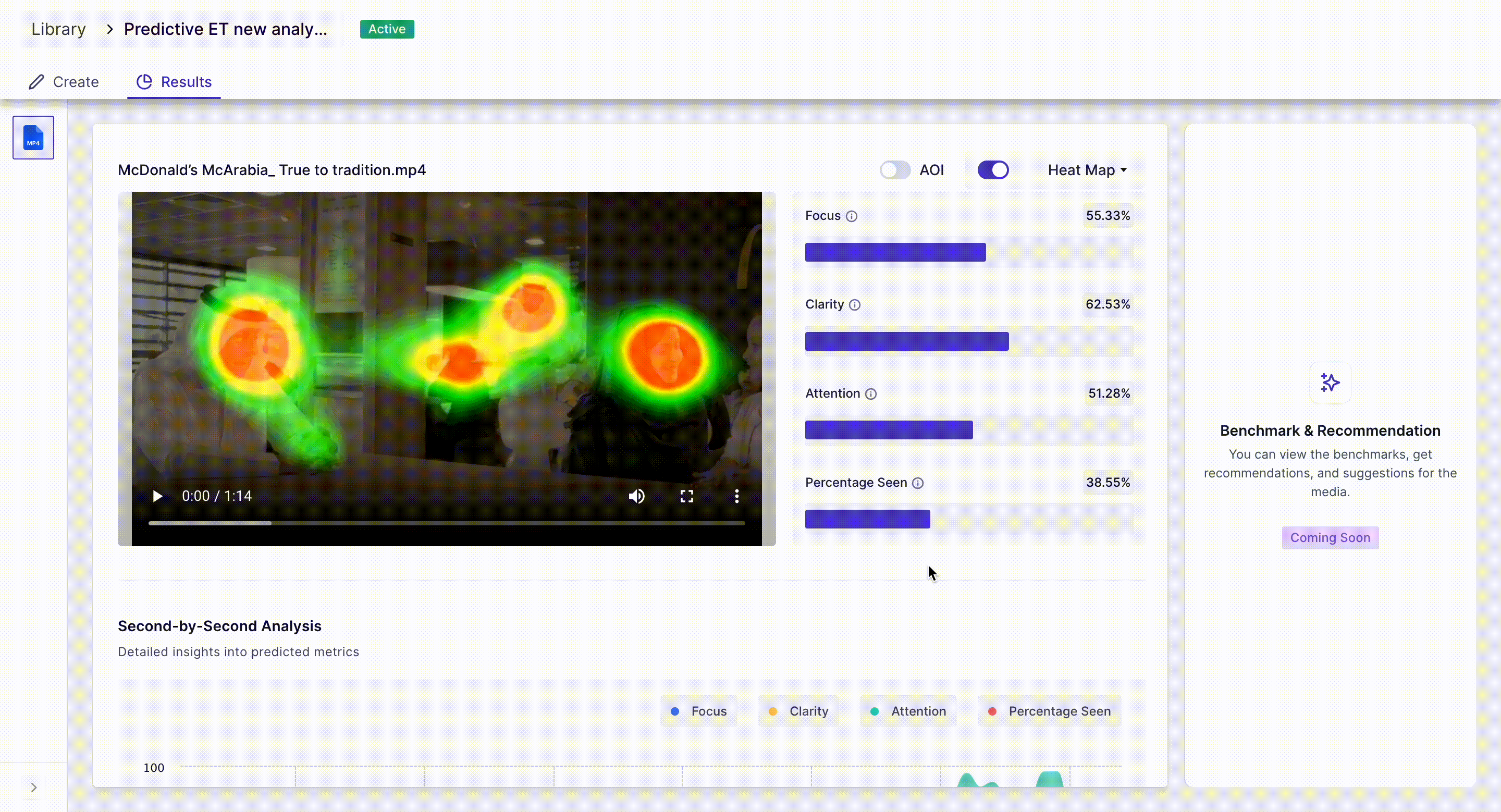Click the 55.33% Focus value
The height and width of the screenshot is (812, 1501).
[1108, 216]
